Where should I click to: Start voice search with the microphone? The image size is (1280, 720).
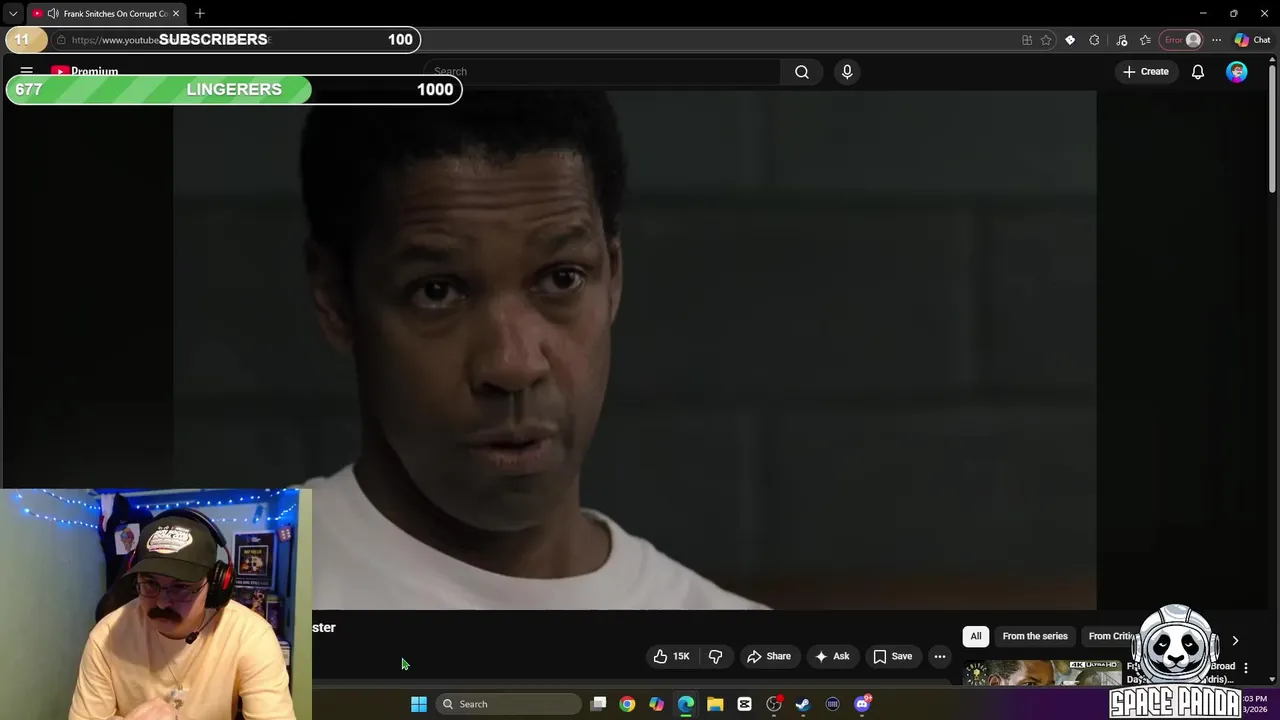click(x=847, y=72)
